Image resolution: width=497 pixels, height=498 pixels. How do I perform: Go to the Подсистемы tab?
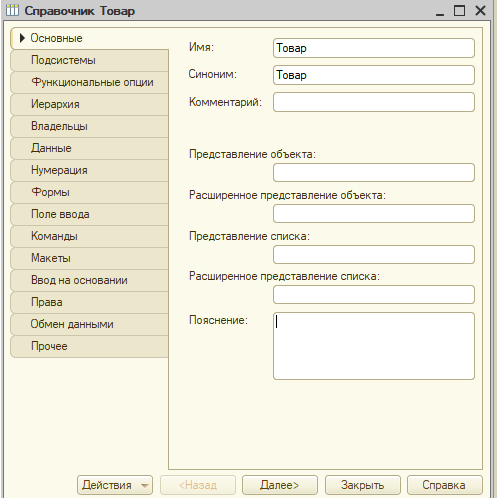pyautogui.click(x=89, y=60)
